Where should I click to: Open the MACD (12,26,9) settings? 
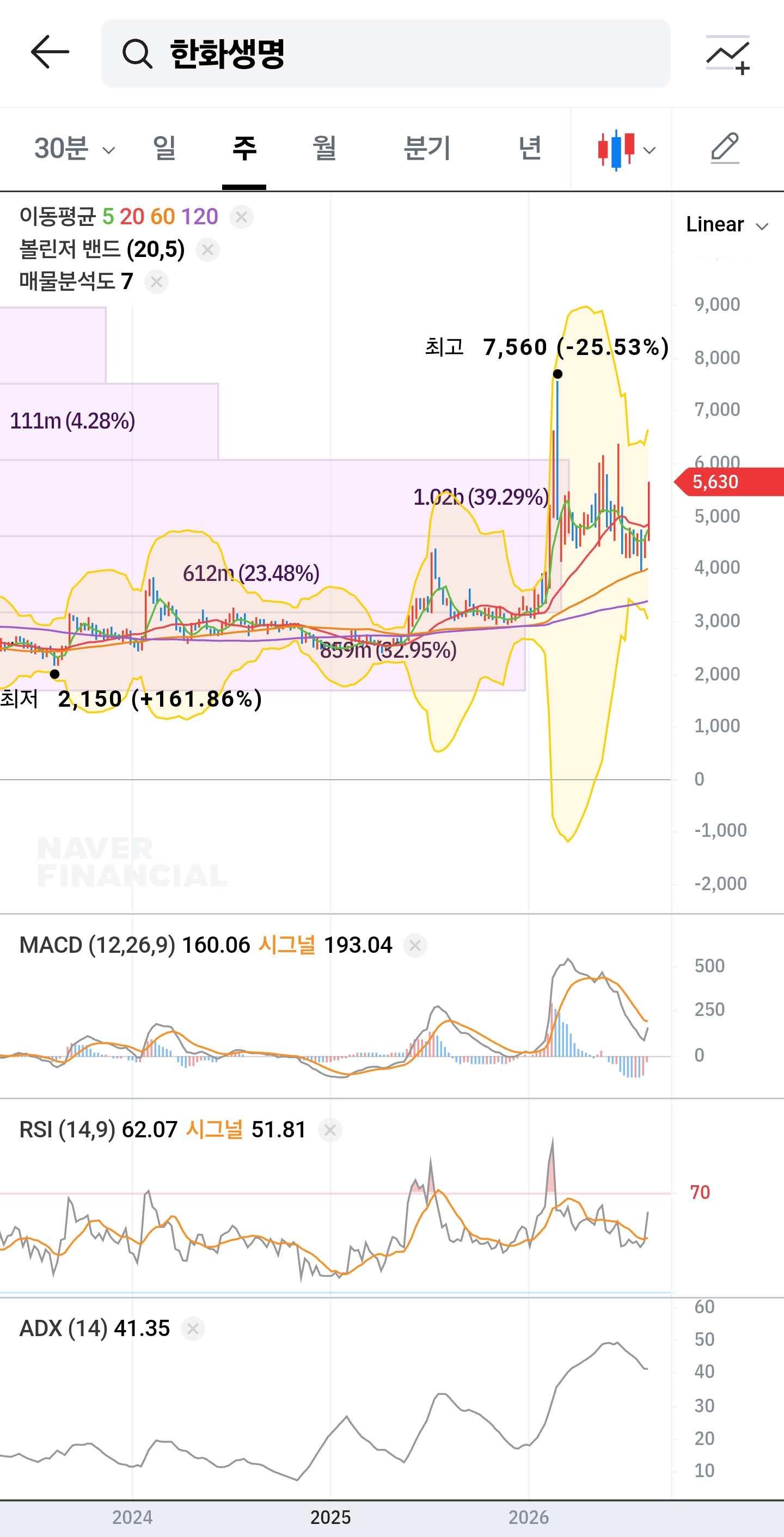[97, 945]
